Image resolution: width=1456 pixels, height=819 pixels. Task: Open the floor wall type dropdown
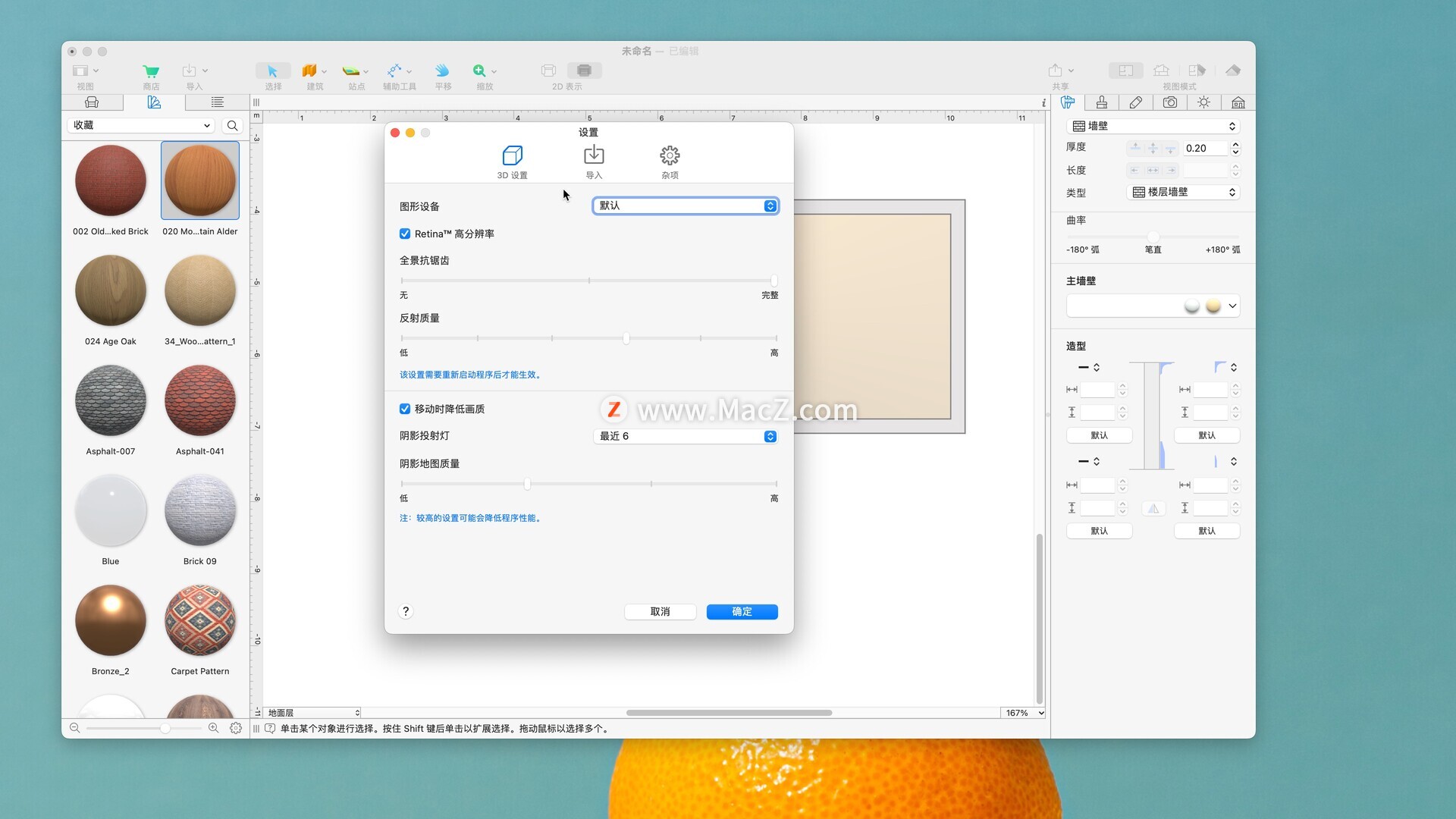[1183, 193]
